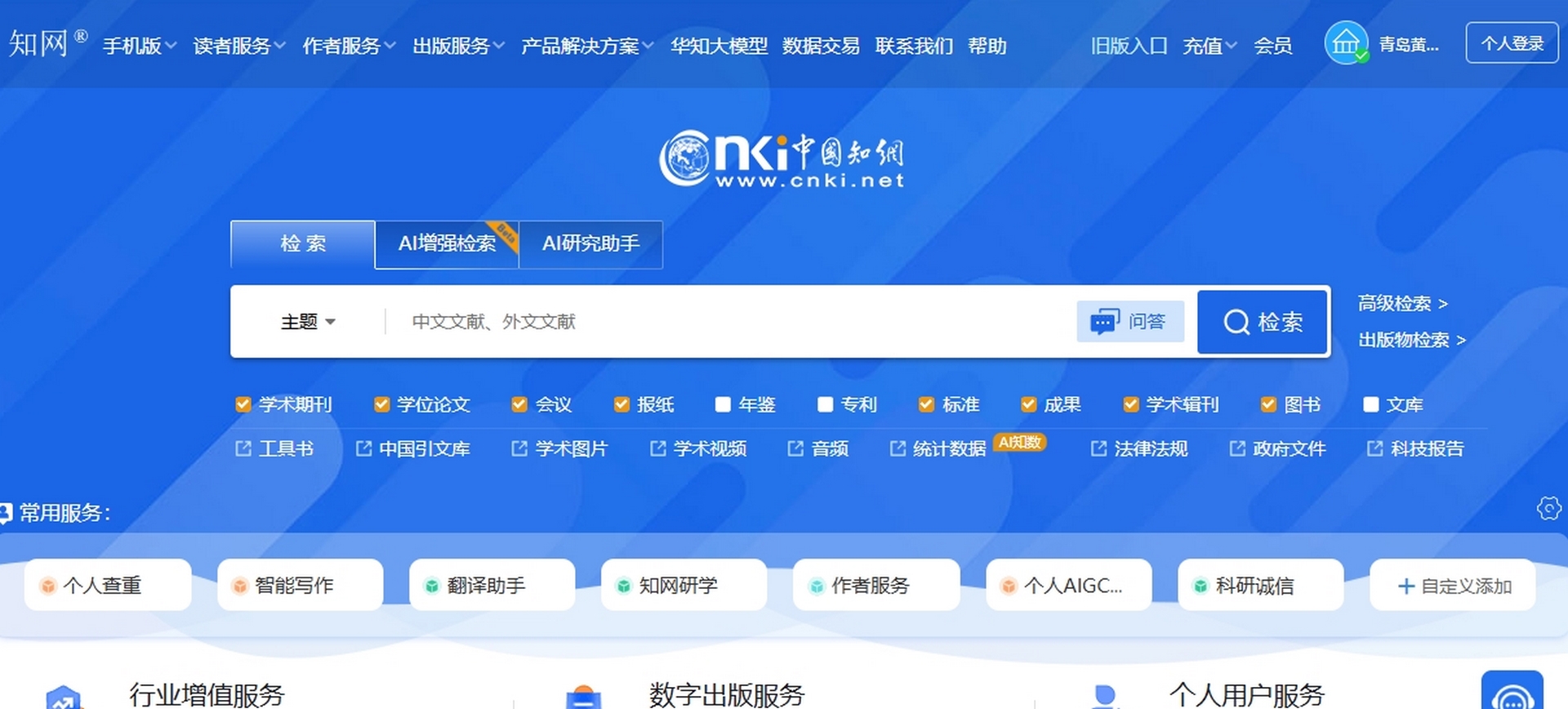Expand the 主题 search field dropdown
The height and width of the screenshot is (709, 1568).
[308, 322]
